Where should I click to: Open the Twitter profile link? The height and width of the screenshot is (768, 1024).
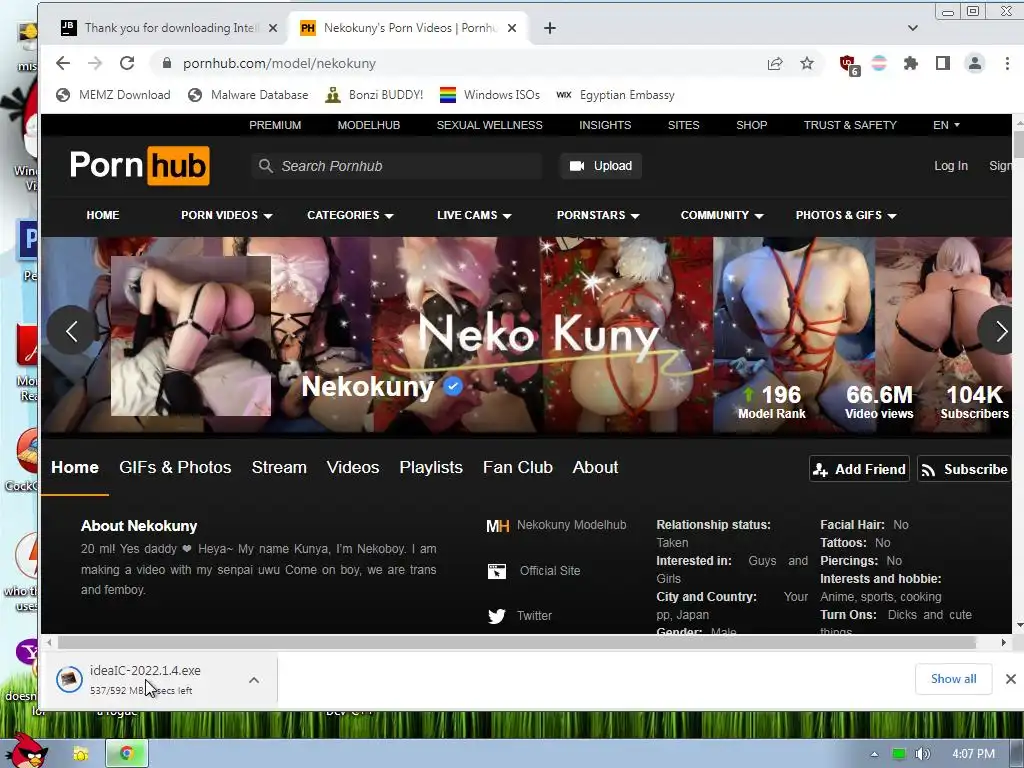(x=520, y=616)
